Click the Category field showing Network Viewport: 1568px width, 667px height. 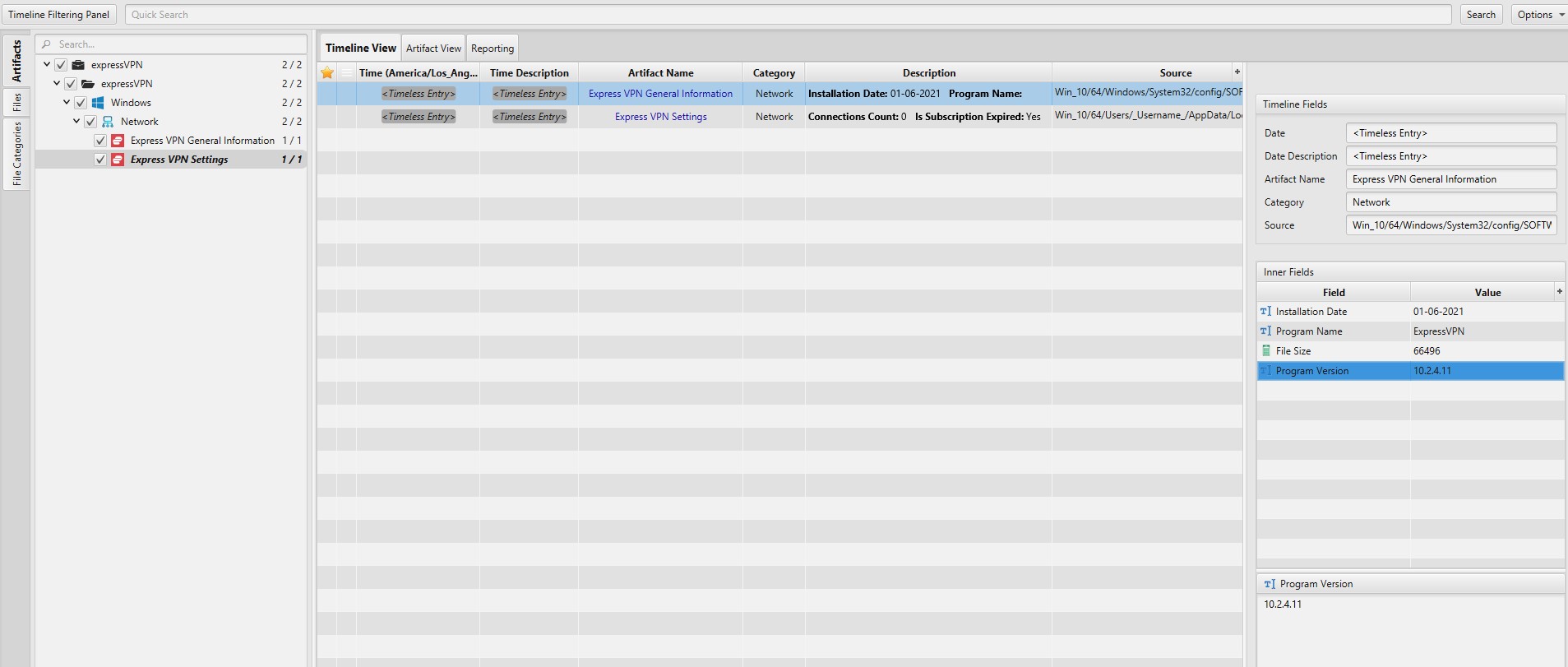(1451, 202)
